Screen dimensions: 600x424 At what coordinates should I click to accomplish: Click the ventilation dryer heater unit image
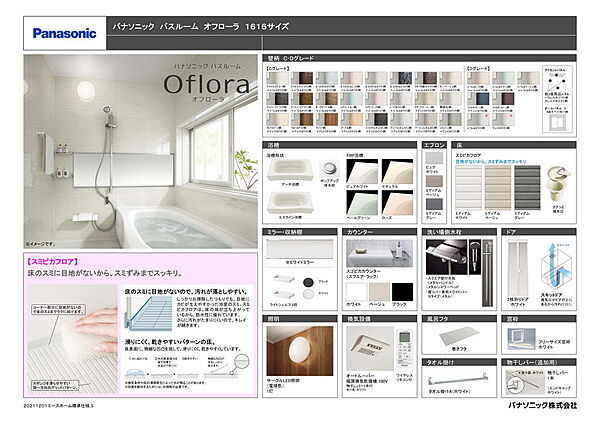click(362, 342)
